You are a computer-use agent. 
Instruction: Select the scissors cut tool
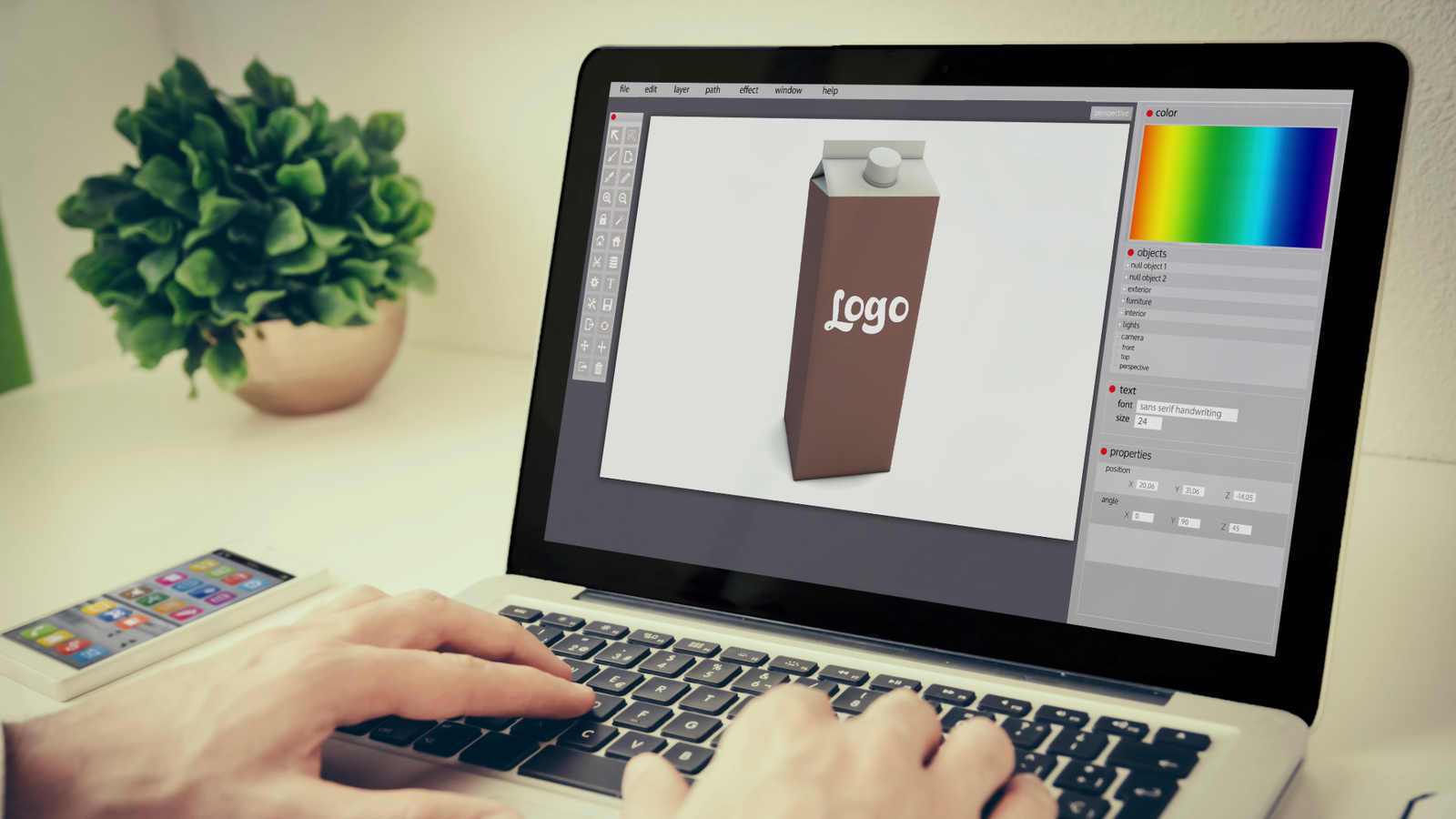click(x=597, y=262)
